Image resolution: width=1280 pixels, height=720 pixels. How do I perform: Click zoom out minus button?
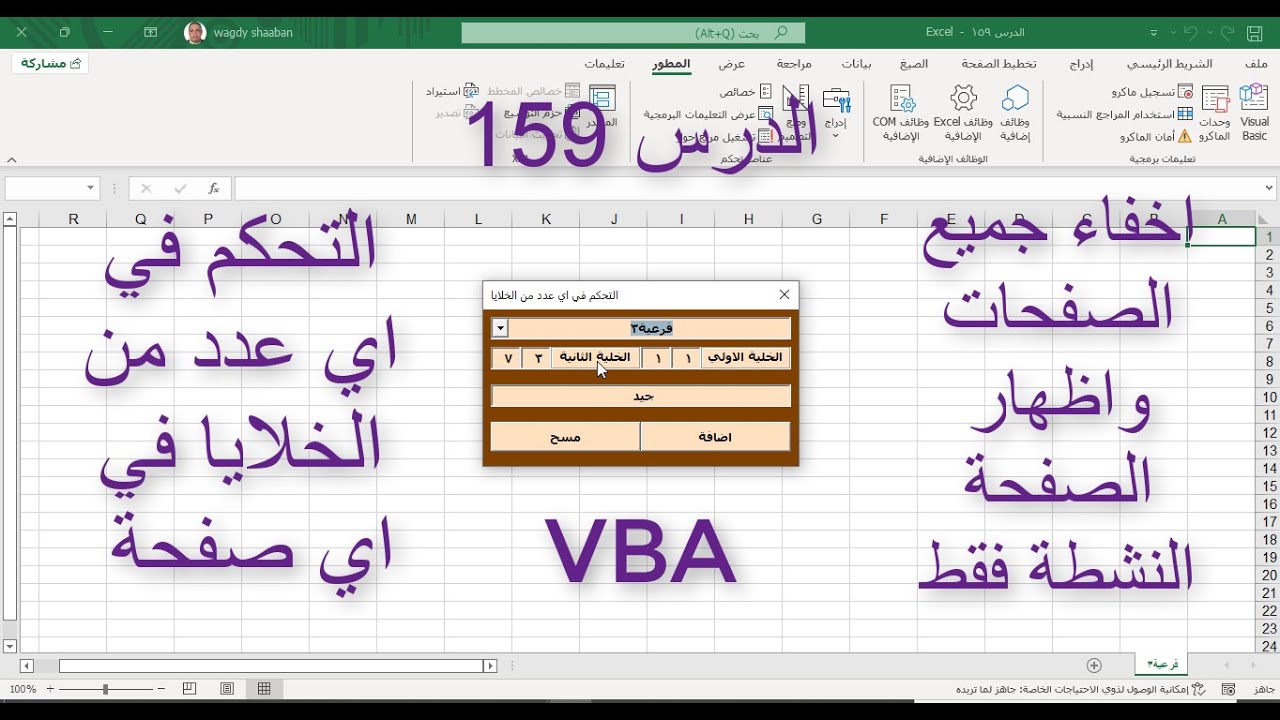[162, 689]
